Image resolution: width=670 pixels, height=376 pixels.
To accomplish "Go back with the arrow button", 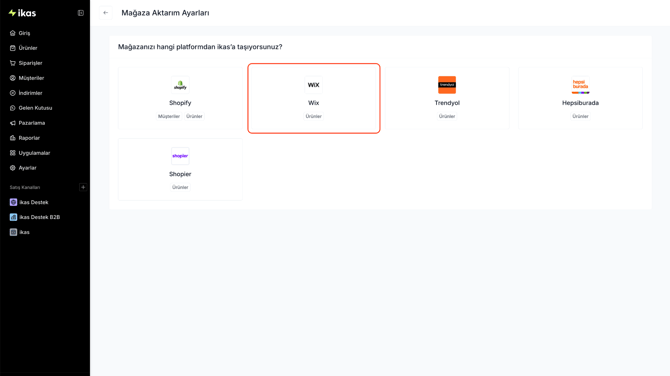I will tap(106, 13).
